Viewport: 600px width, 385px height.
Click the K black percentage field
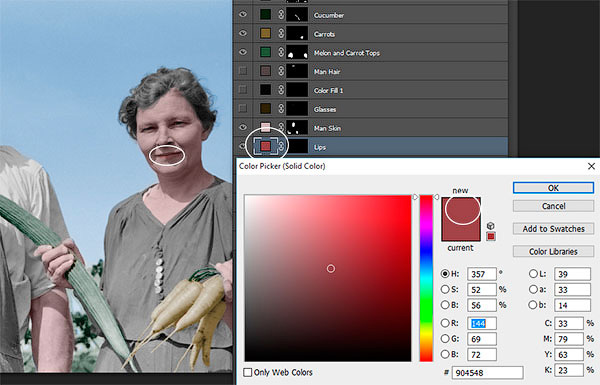[569, 370]
